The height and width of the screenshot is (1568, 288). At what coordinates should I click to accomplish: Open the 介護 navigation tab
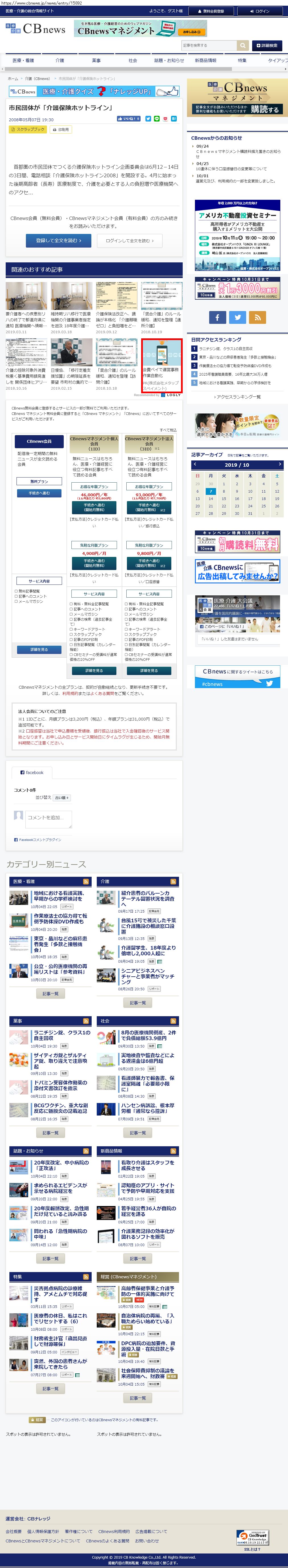click(60, 61)
